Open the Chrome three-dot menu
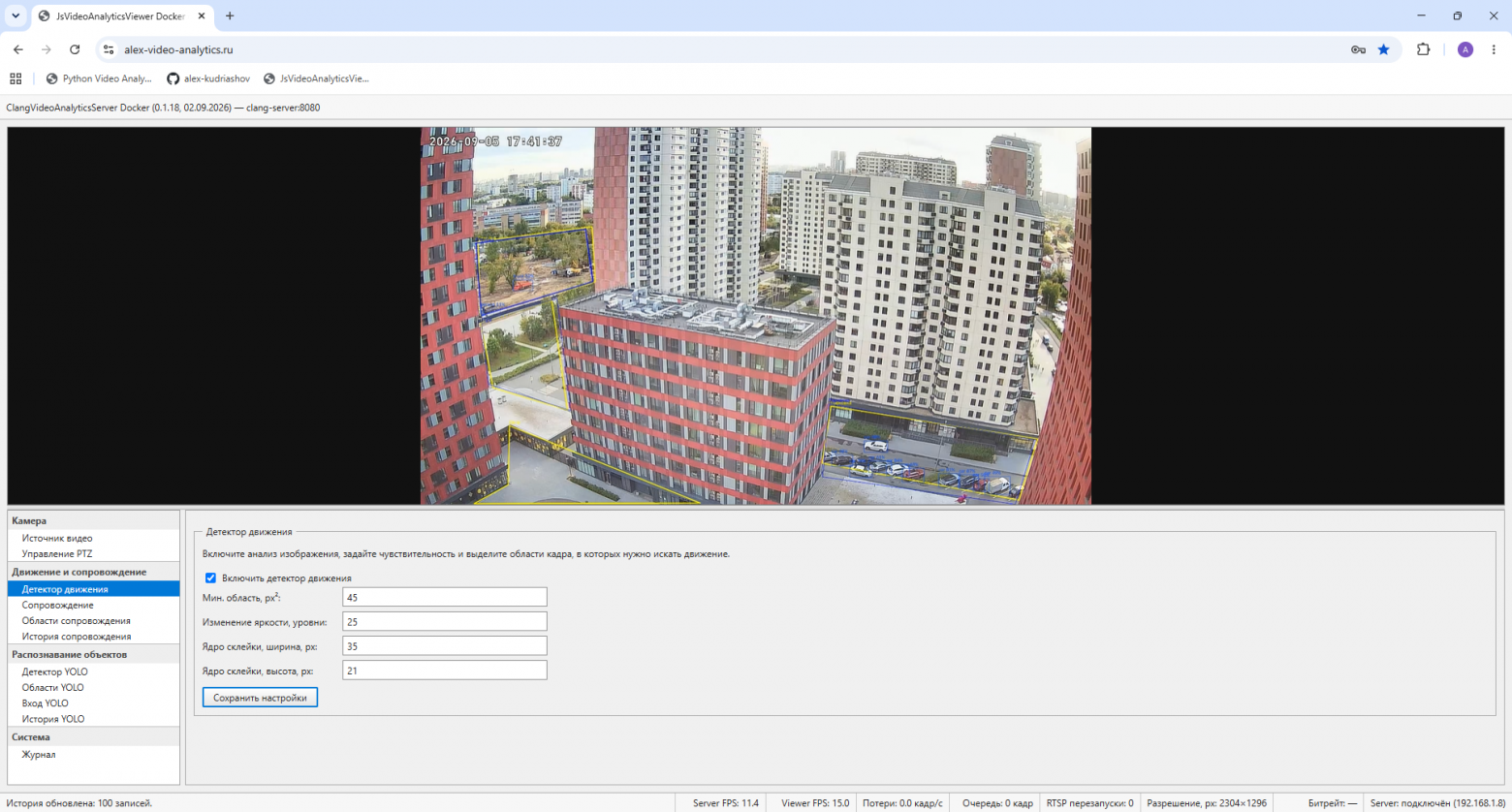The height and width of the screenshot is (812, 1512). (x=1494, y=49)
